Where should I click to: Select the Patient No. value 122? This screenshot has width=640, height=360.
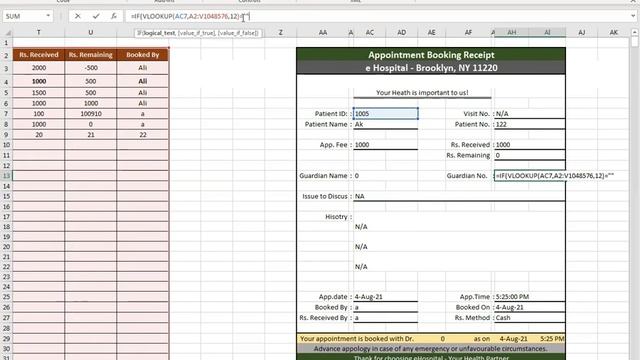pos(530,124)
